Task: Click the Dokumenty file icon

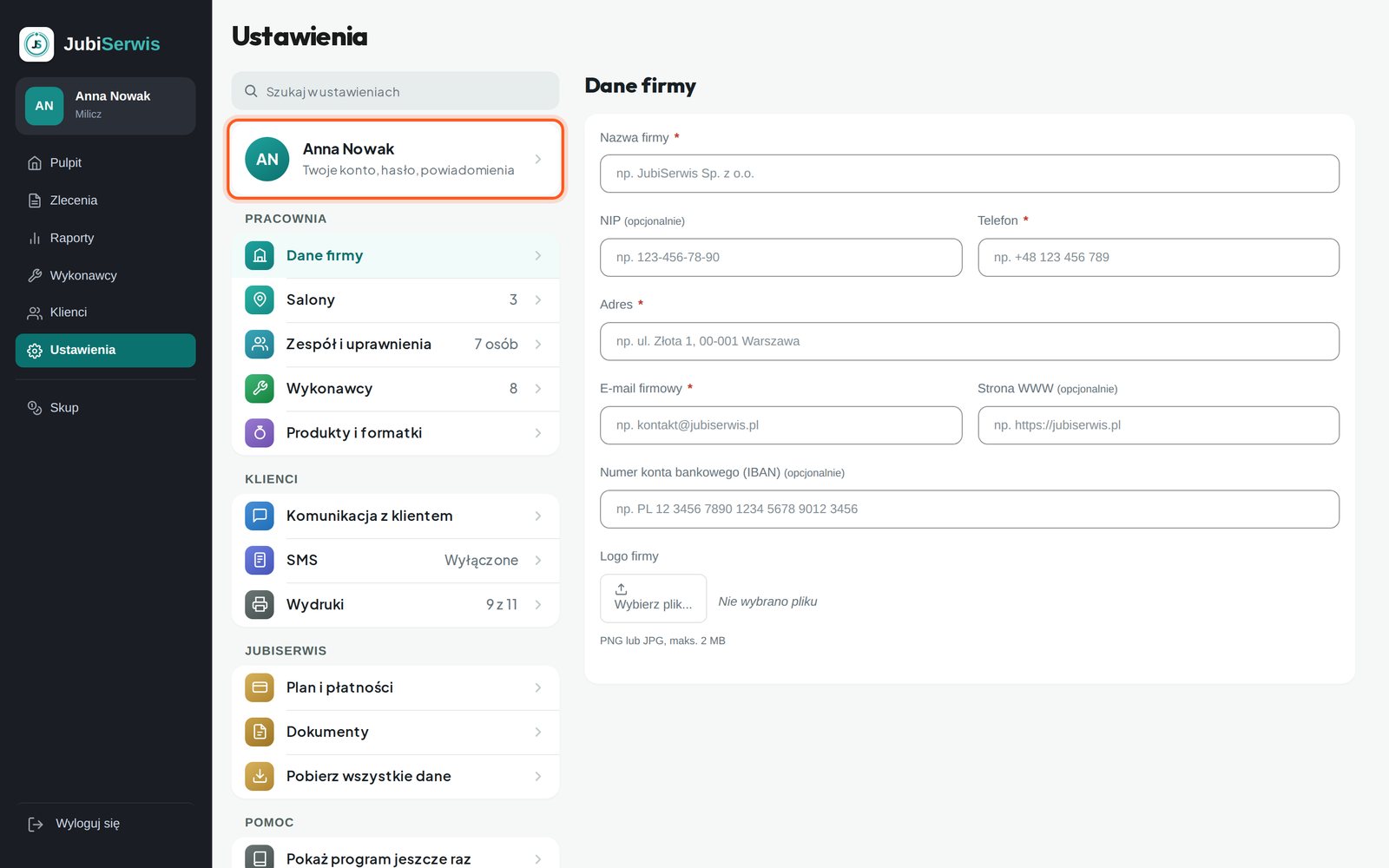Action: coord(260,732)
